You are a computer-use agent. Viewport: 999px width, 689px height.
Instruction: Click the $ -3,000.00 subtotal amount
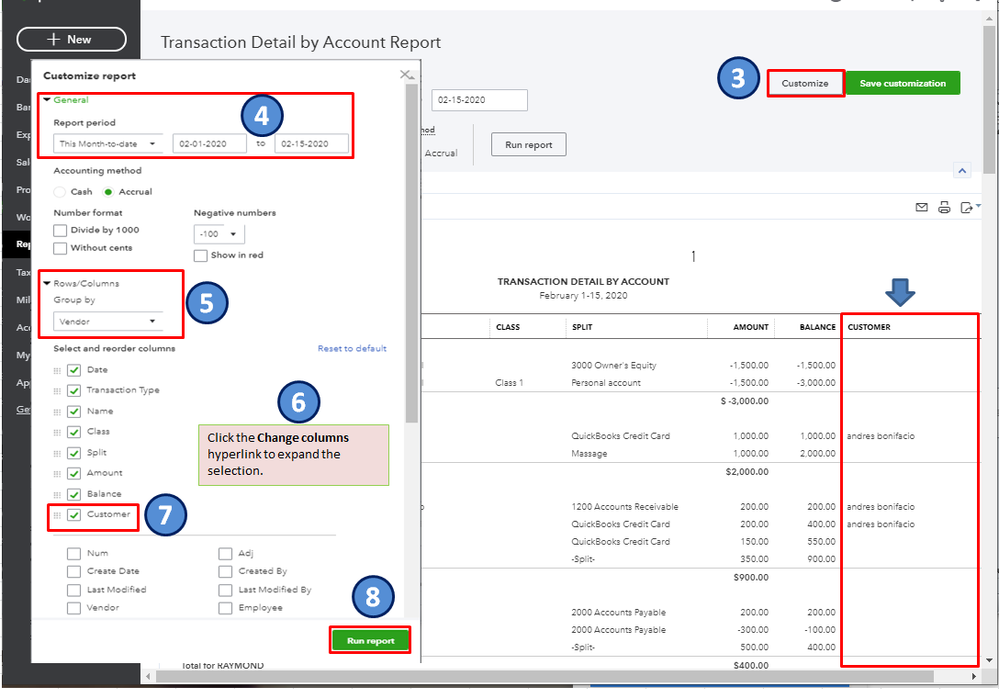[744, 402]
